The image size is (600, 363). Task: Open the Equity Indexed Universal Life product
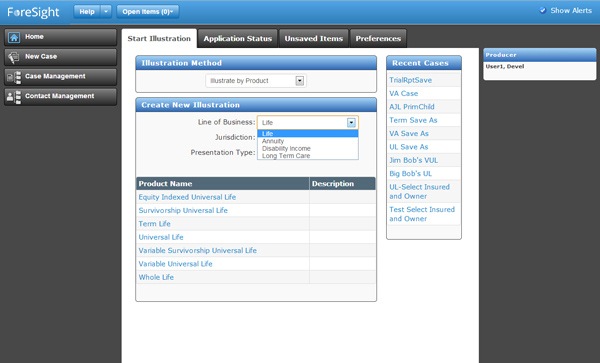click(187, 197)
